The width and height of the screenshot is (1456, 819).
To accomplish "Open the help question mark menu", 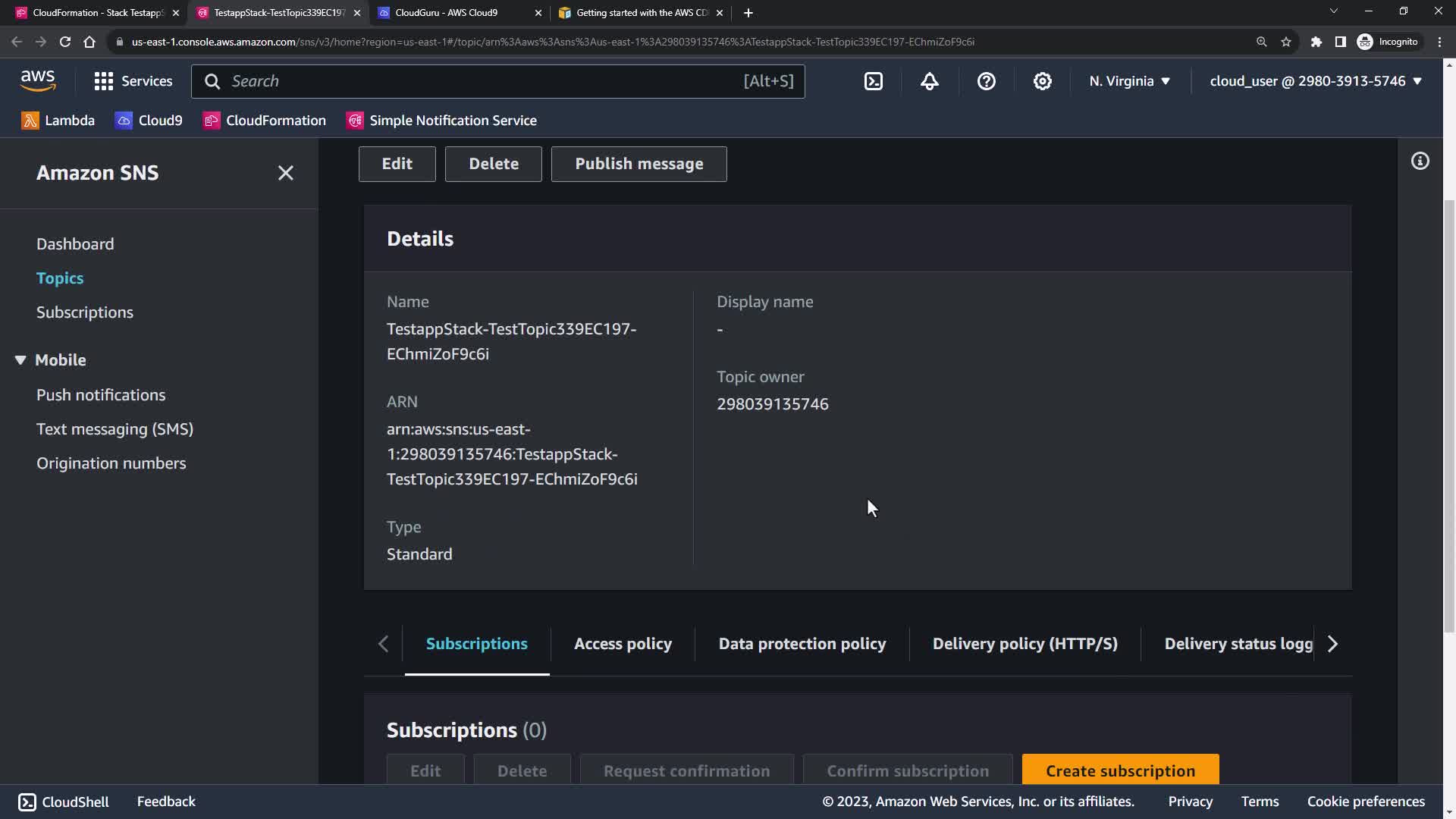I will pyautogui.click(x=986, y=81).
